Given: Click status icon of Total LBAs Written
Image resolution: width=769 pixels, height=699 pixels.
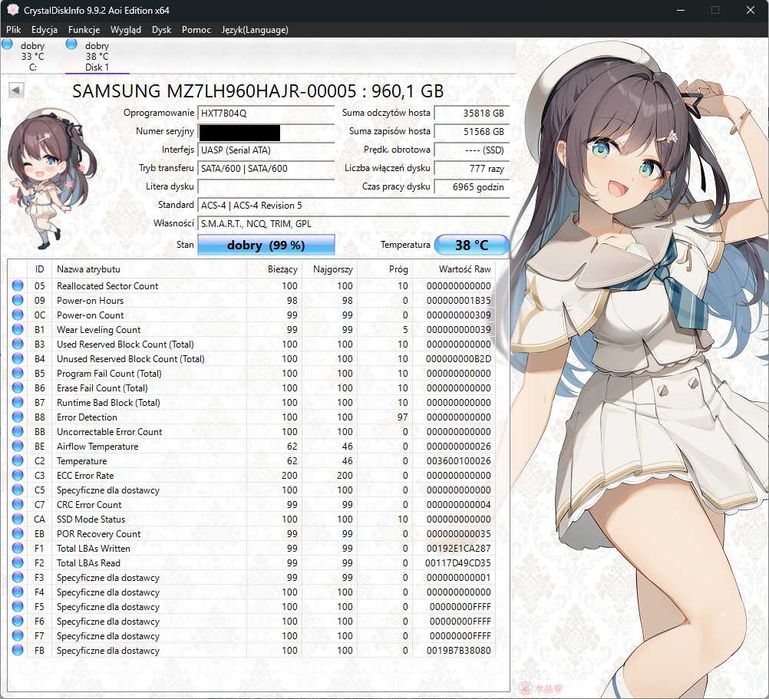Looking at the screenshot, I should pyautogui.click(x=18, y=548).
